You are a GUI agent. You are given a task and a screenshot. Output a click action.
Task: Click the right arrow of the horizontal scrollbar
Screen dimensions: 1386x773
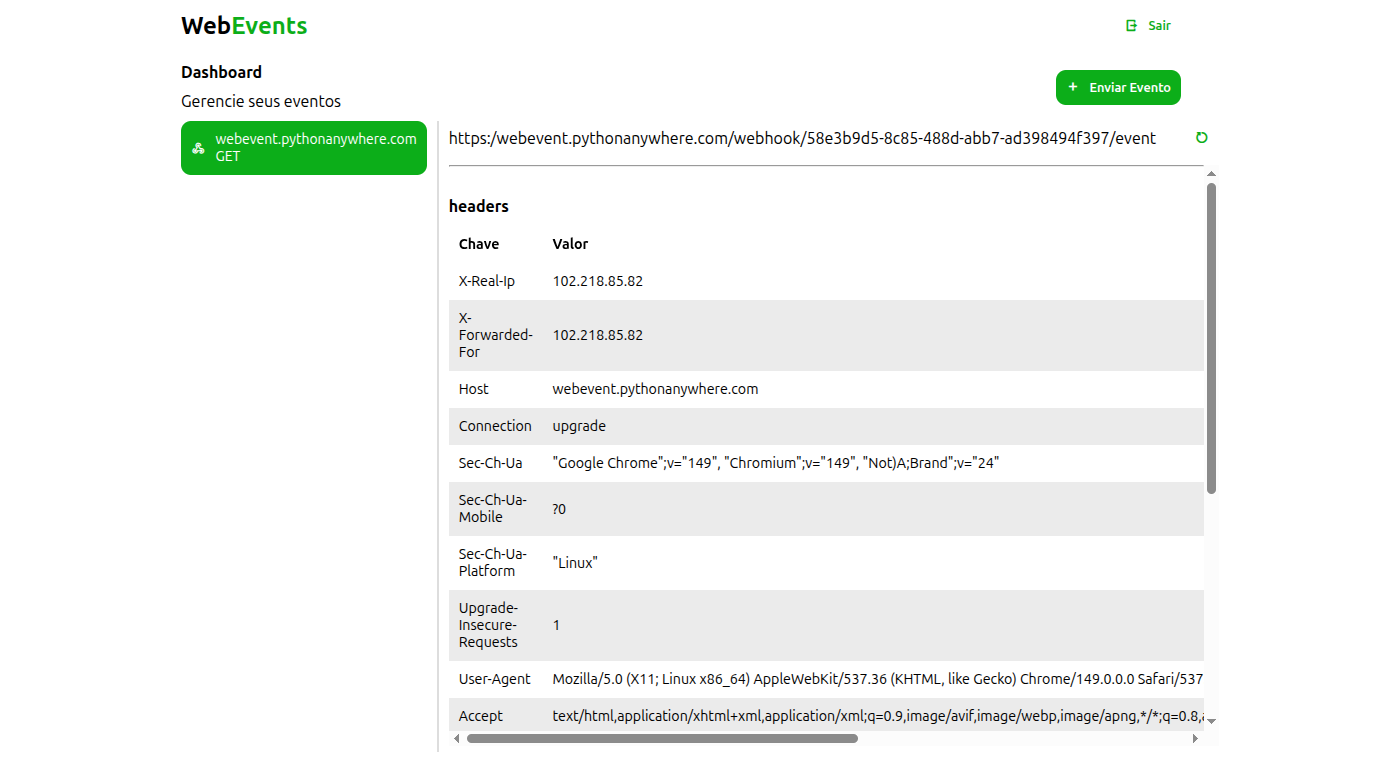coord(1195,739)
